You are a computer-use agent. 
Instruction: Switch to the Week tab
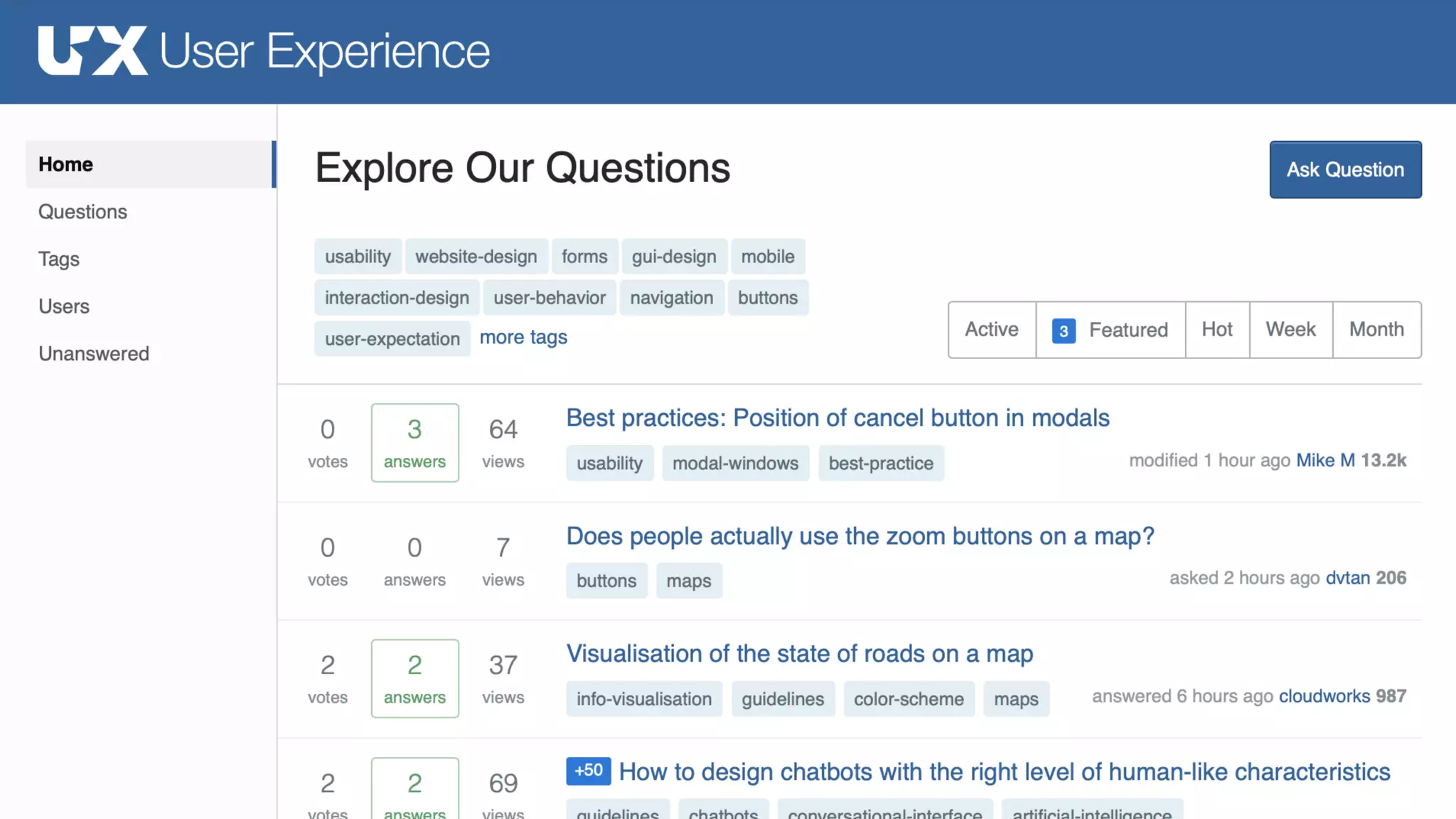[1290, 330]
